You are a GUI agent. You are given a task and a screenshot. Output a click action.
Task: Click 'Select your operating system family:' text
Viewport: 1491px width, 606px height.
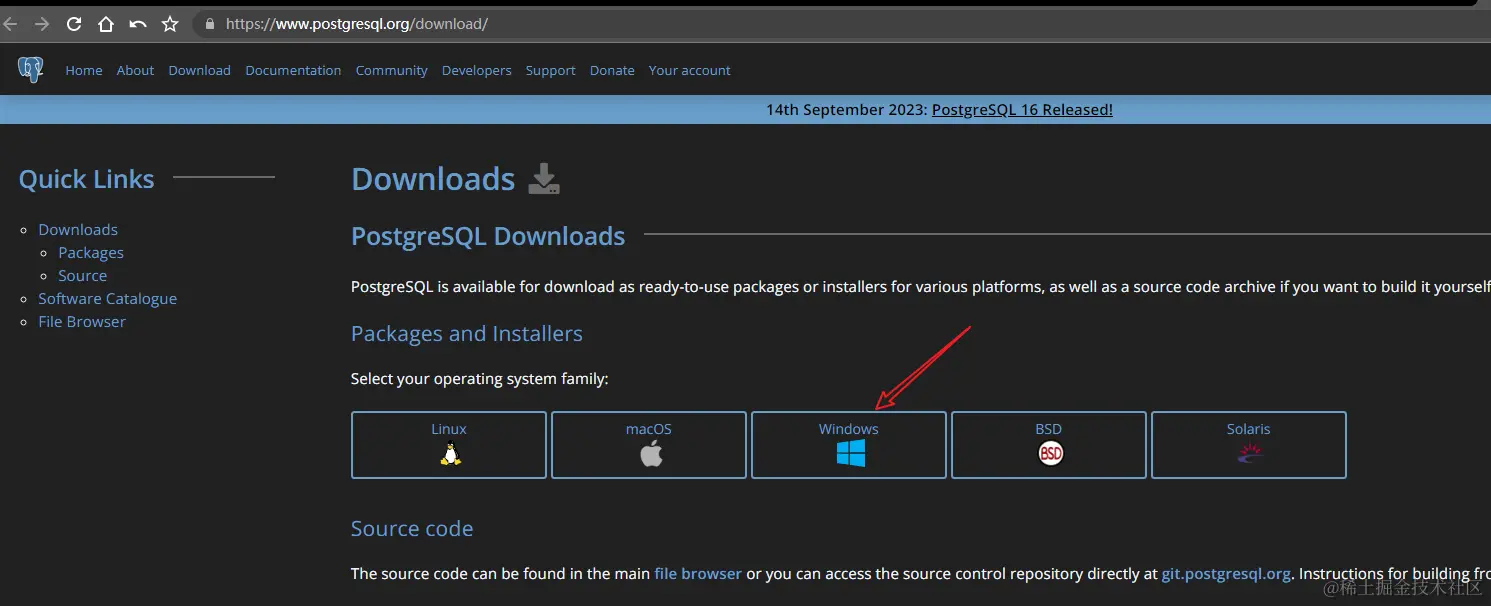(x=479, y=379)
